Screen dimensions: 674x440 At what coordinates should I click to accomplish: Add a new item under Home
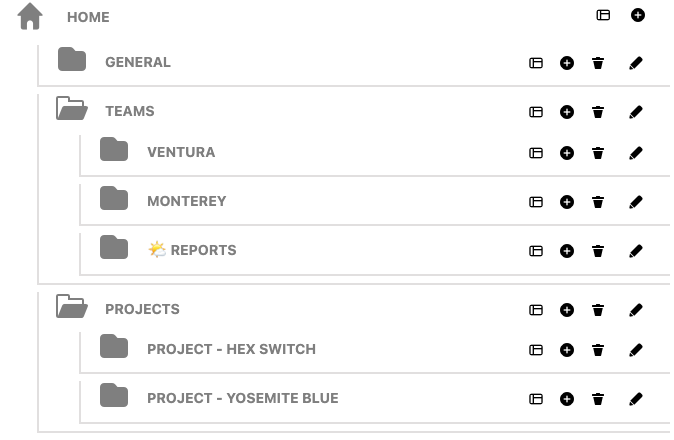(x=638, y=15)
